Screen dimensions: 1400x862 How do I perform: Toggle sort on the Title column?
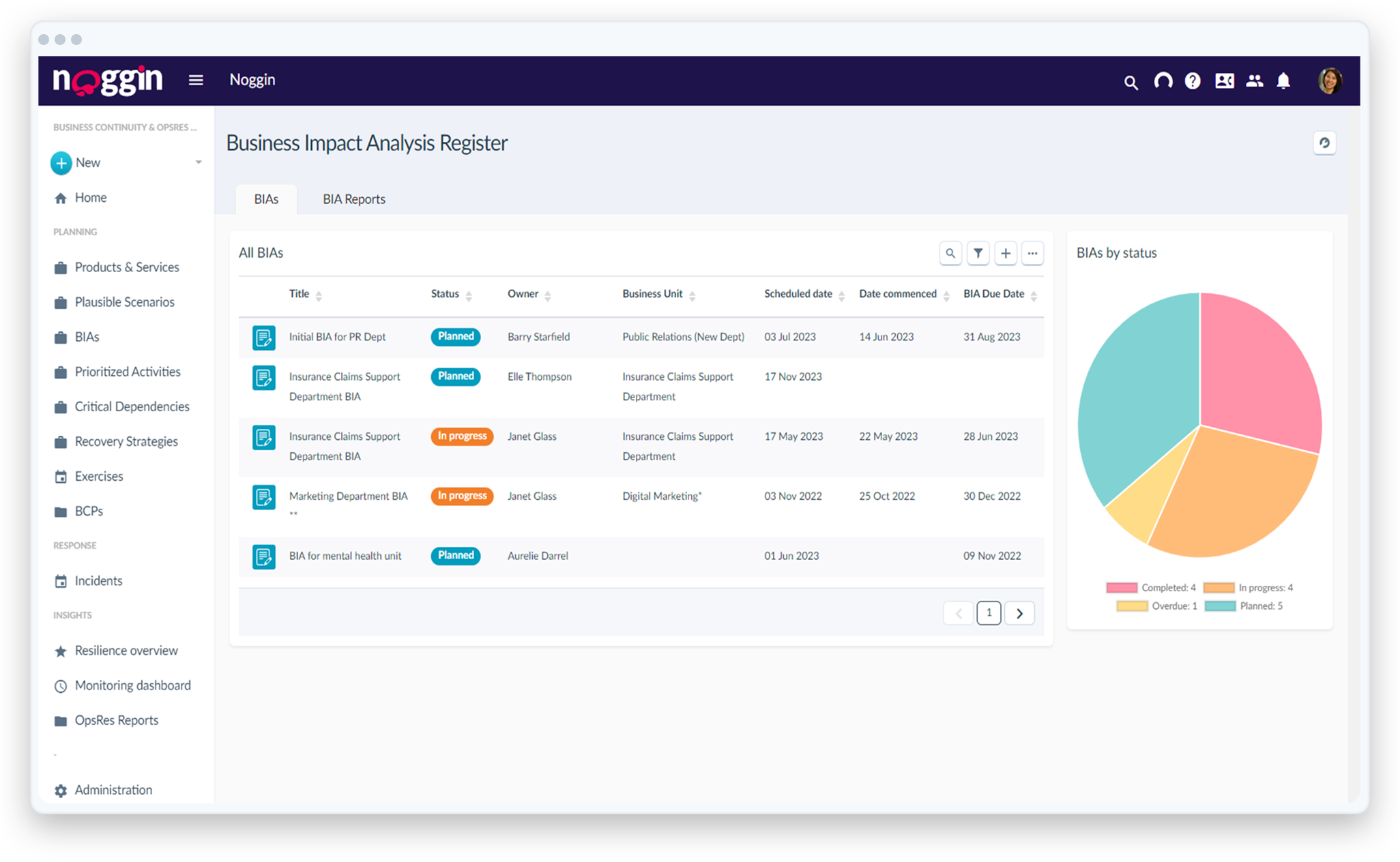pos(318,295)
